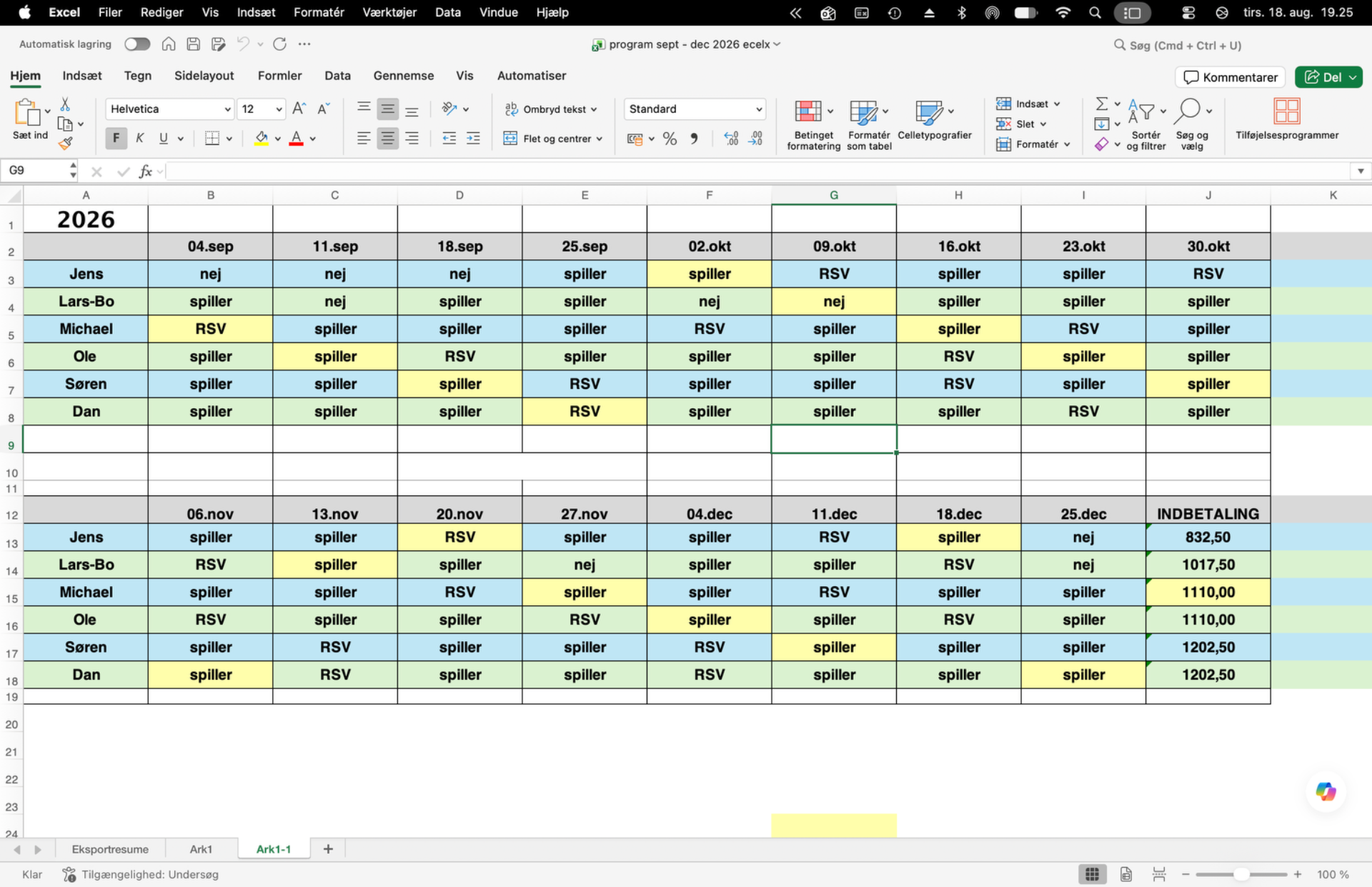The image size is (1372, 887).
Task: Toggle Bold (F) formatting
Action: 116,138
